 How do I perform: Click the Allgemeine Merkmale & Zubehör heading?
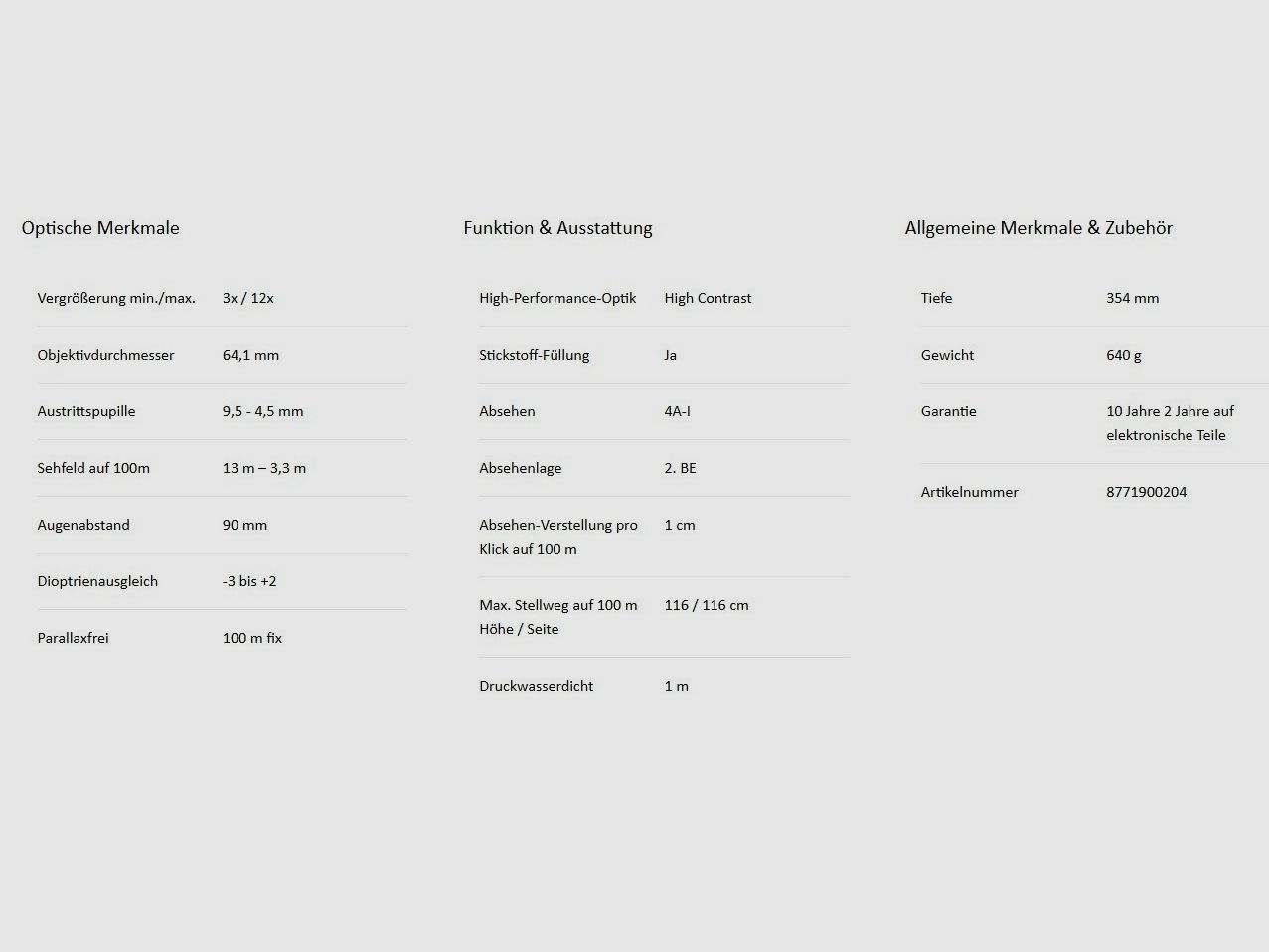pyautogui.click(x=1038, y=228)
